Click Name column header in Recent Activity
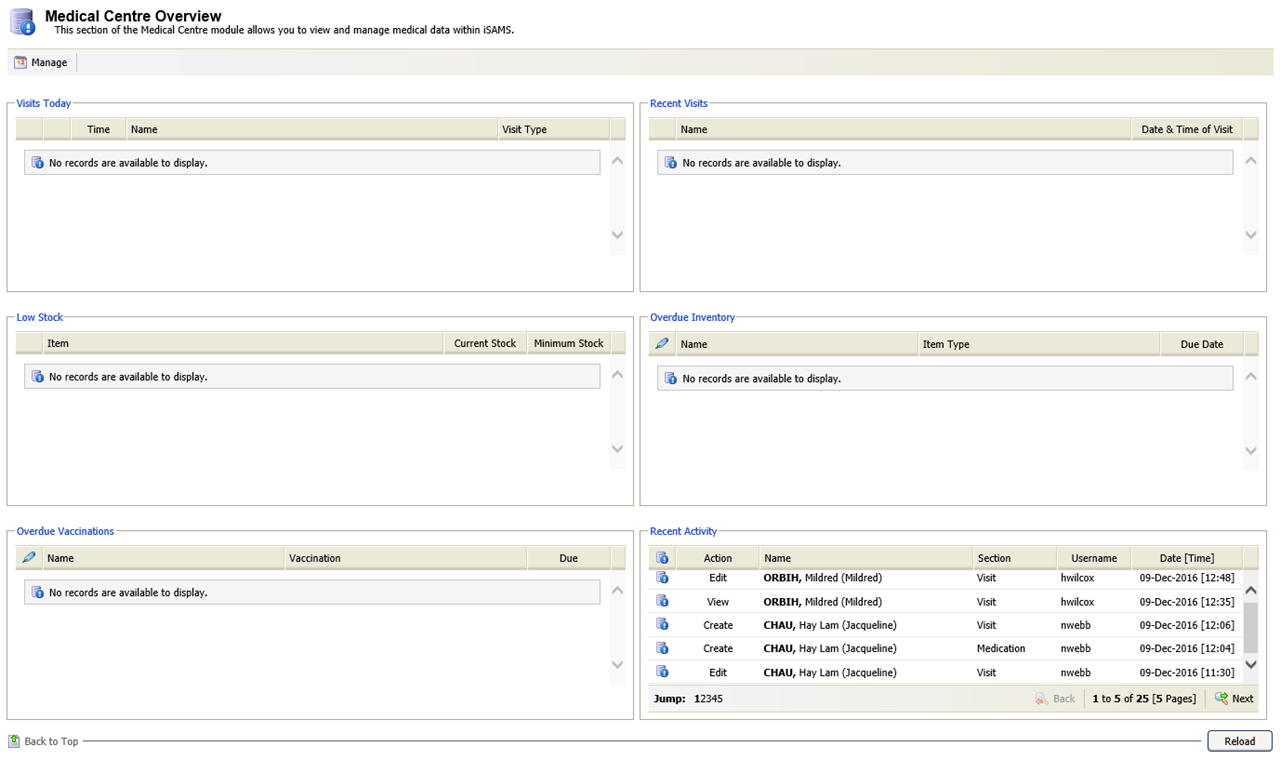The width and height of the screenshot is (1280, 759). pos(866,558)
